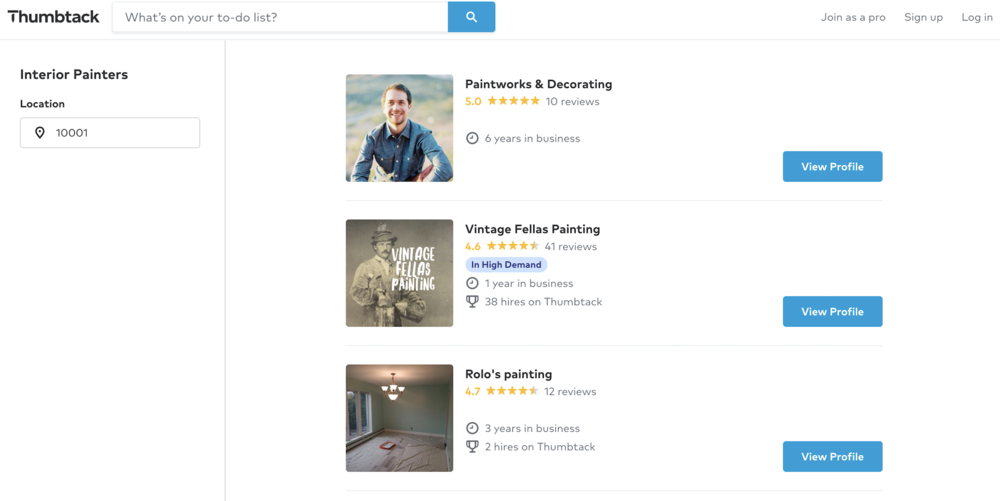Click clock icon next to 6 years in business
Viewport: 1000px width, 501px height.
(472, 138)
